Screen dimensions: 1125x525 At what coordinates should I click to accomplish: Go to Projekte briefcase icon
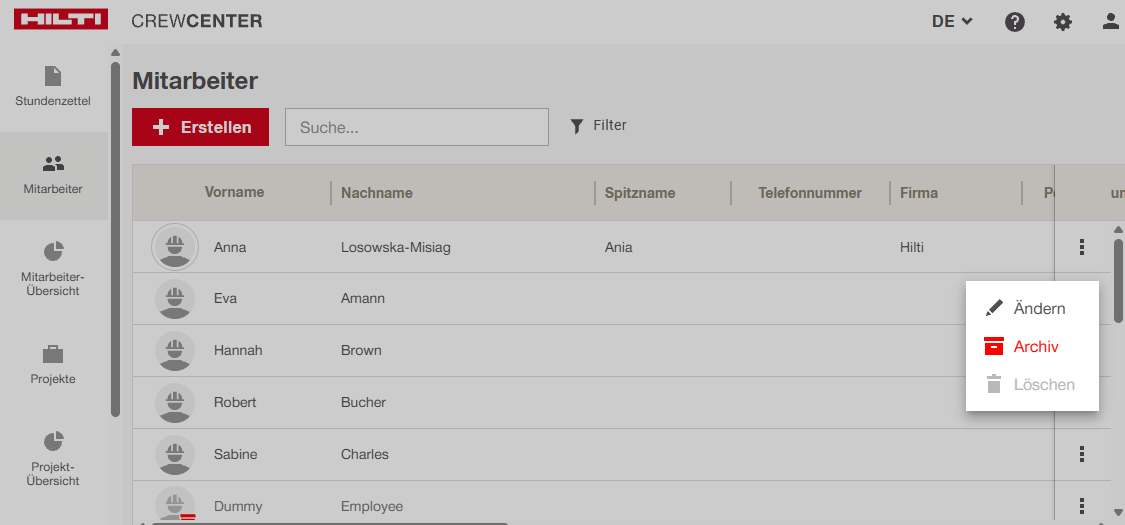tap(53, 365)
